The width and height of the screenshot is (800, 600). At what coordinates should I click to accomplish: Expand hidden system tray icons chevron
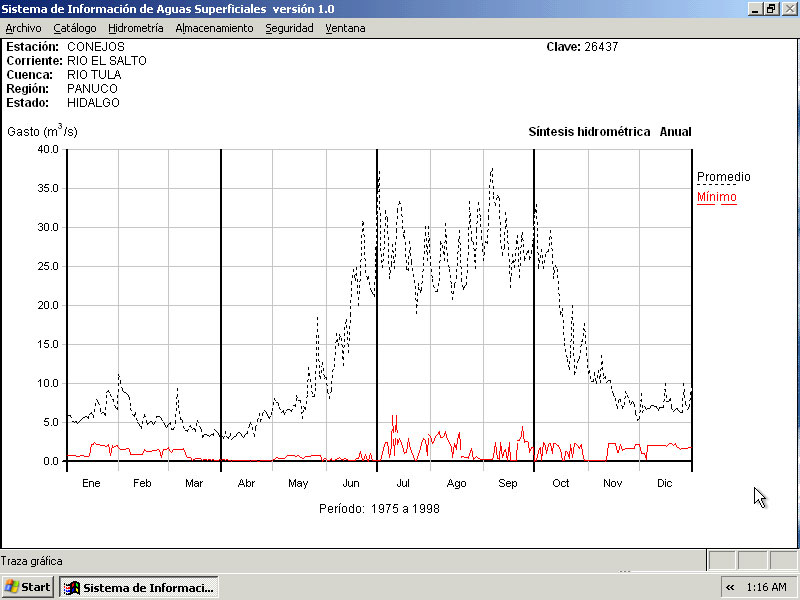pyautogui.click(x=730, y=587)
